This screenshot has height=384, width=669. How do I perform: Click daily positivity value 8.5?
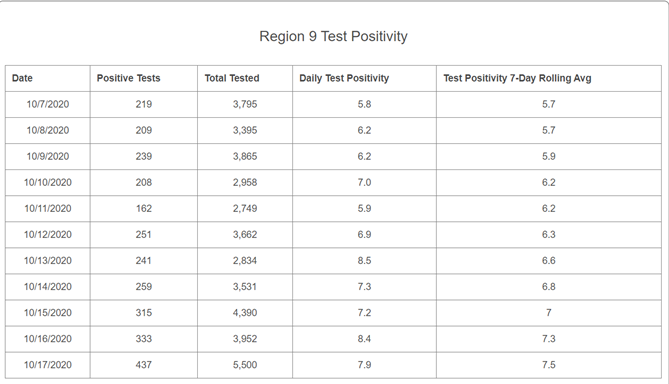tap(364, 261)
